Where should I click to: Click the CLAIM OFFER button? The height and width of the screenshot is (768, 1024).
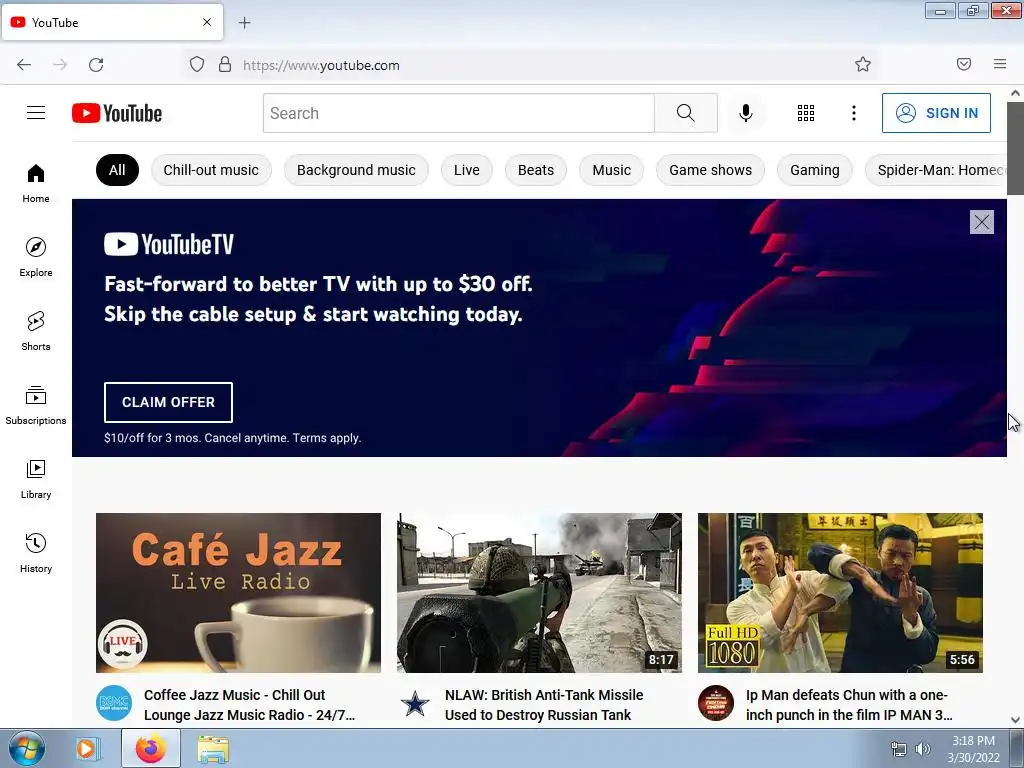coord(168,402)
